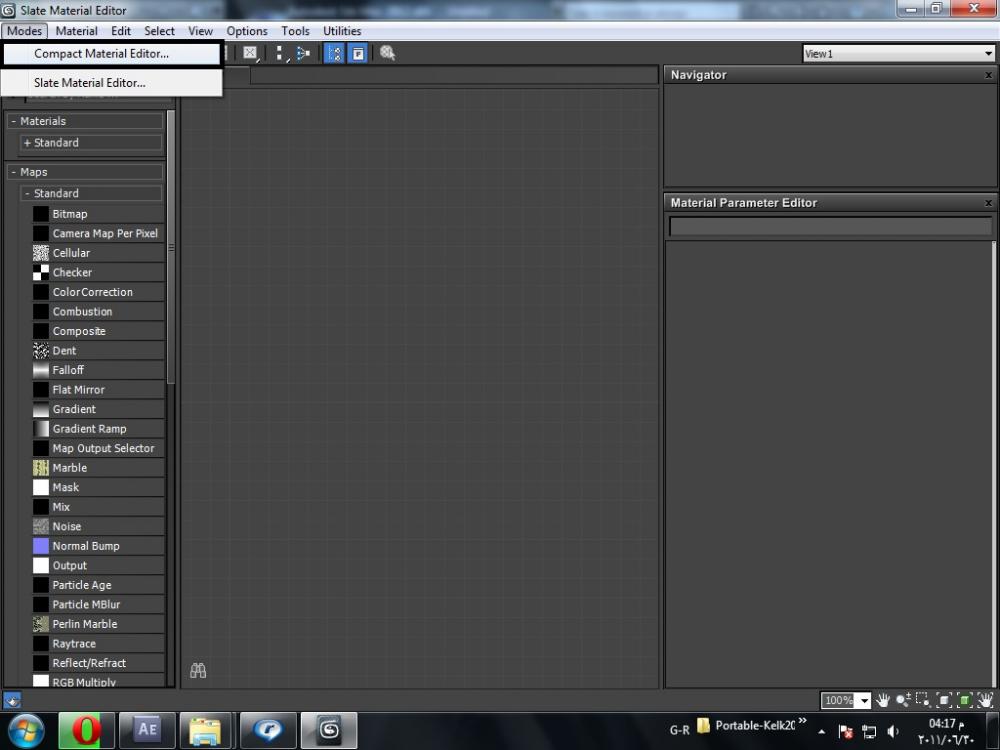The height and width of the screenshot is (750, 1000).
Task: Select the Pan tool
Action: pos(883,700)
